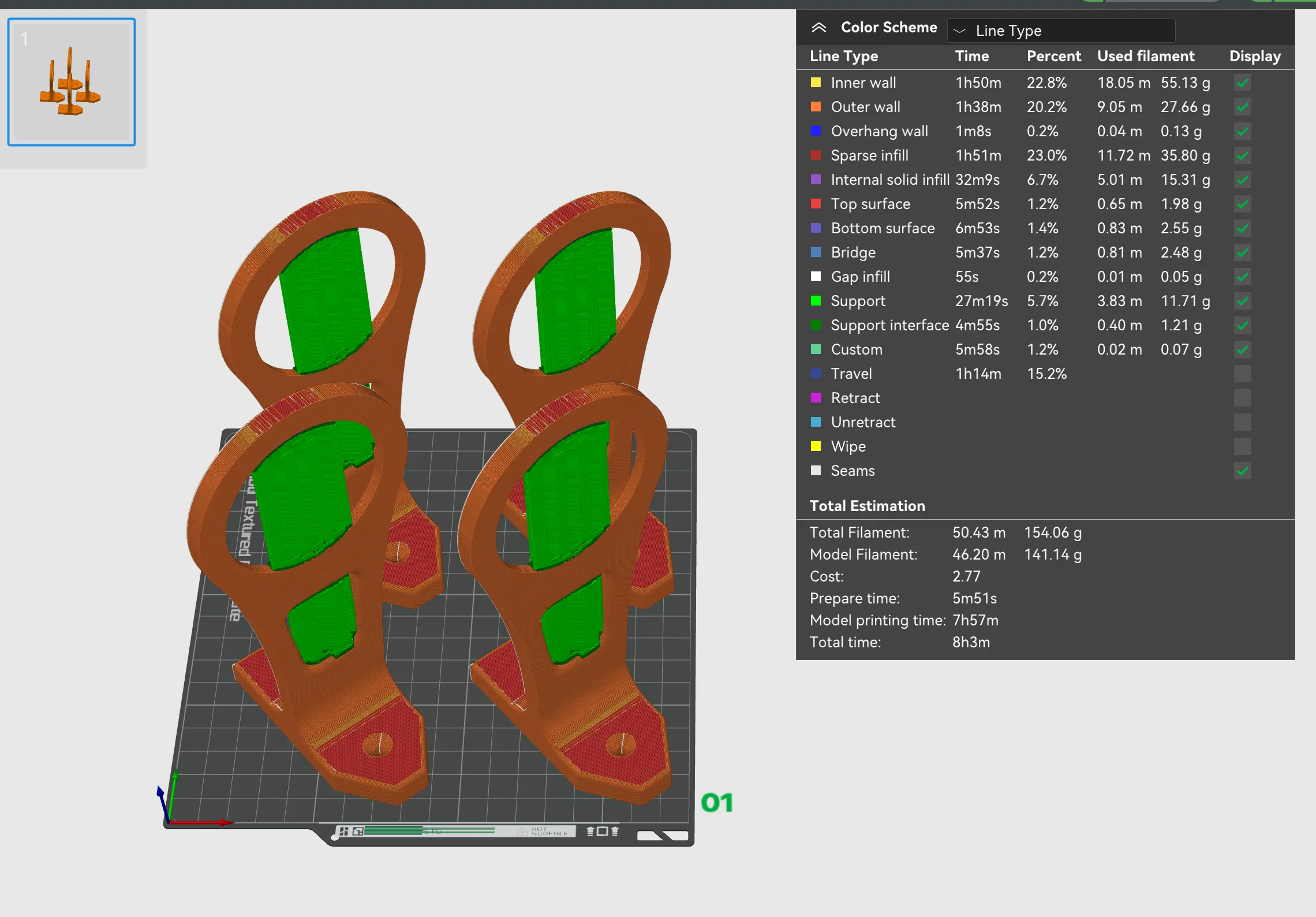Toggle Gap infill display checkbox
Viewport: 1316px width, 917px height.
[1243, 277]
